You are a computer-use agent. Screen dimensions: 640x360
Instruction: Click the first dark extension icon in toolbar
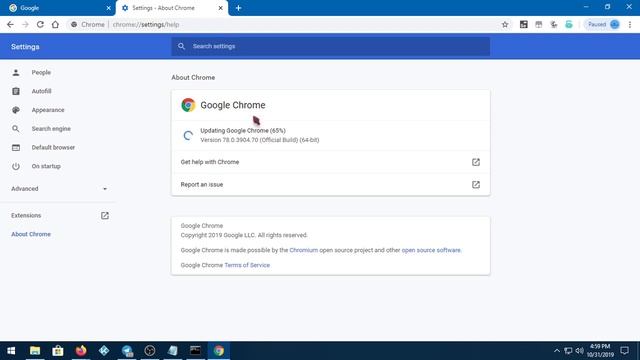click(x=524, y=24)
